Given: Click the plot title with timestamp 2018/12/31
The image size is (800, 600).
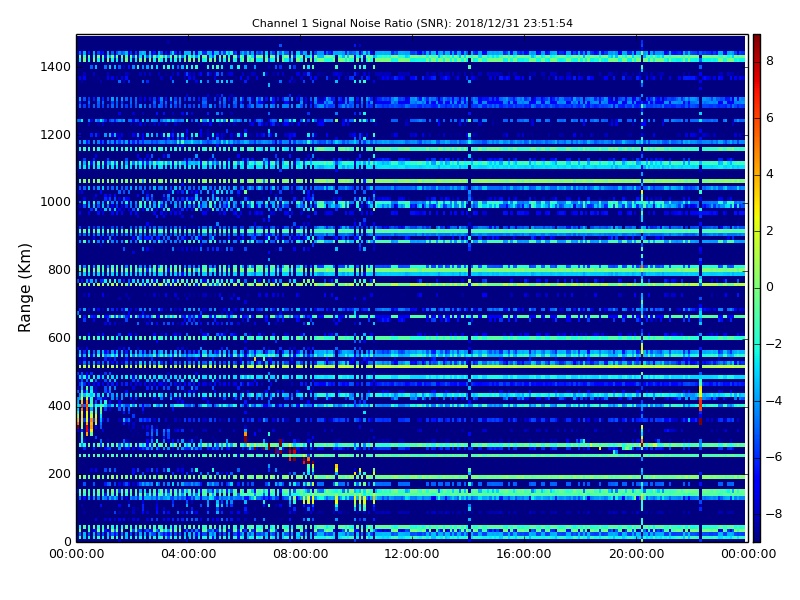Looking at the screenshot, I should click(x=412, y=23).
